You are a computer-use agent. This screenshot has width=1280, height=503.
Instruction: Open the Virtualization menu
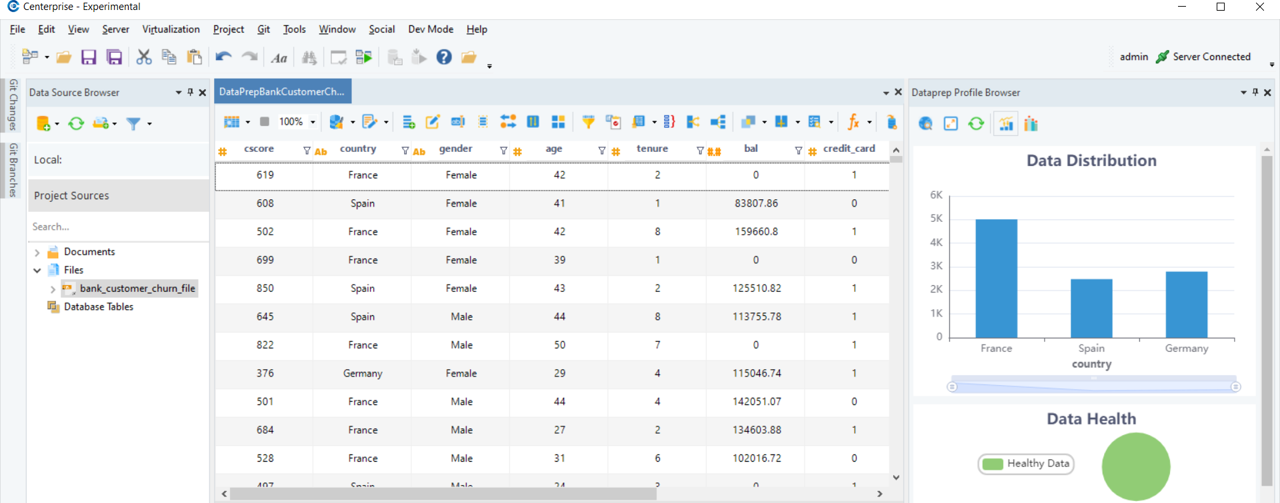coord(170,30)
